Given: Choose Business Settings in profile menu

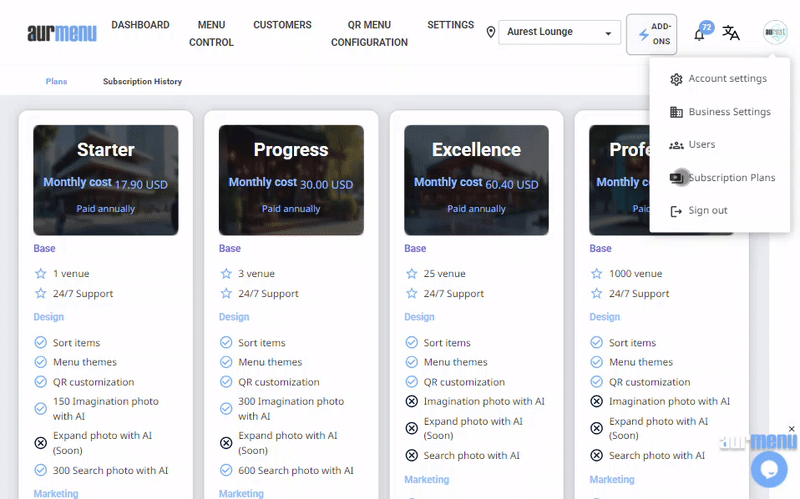Looking at the screenshot, I should tap(729, 112).
